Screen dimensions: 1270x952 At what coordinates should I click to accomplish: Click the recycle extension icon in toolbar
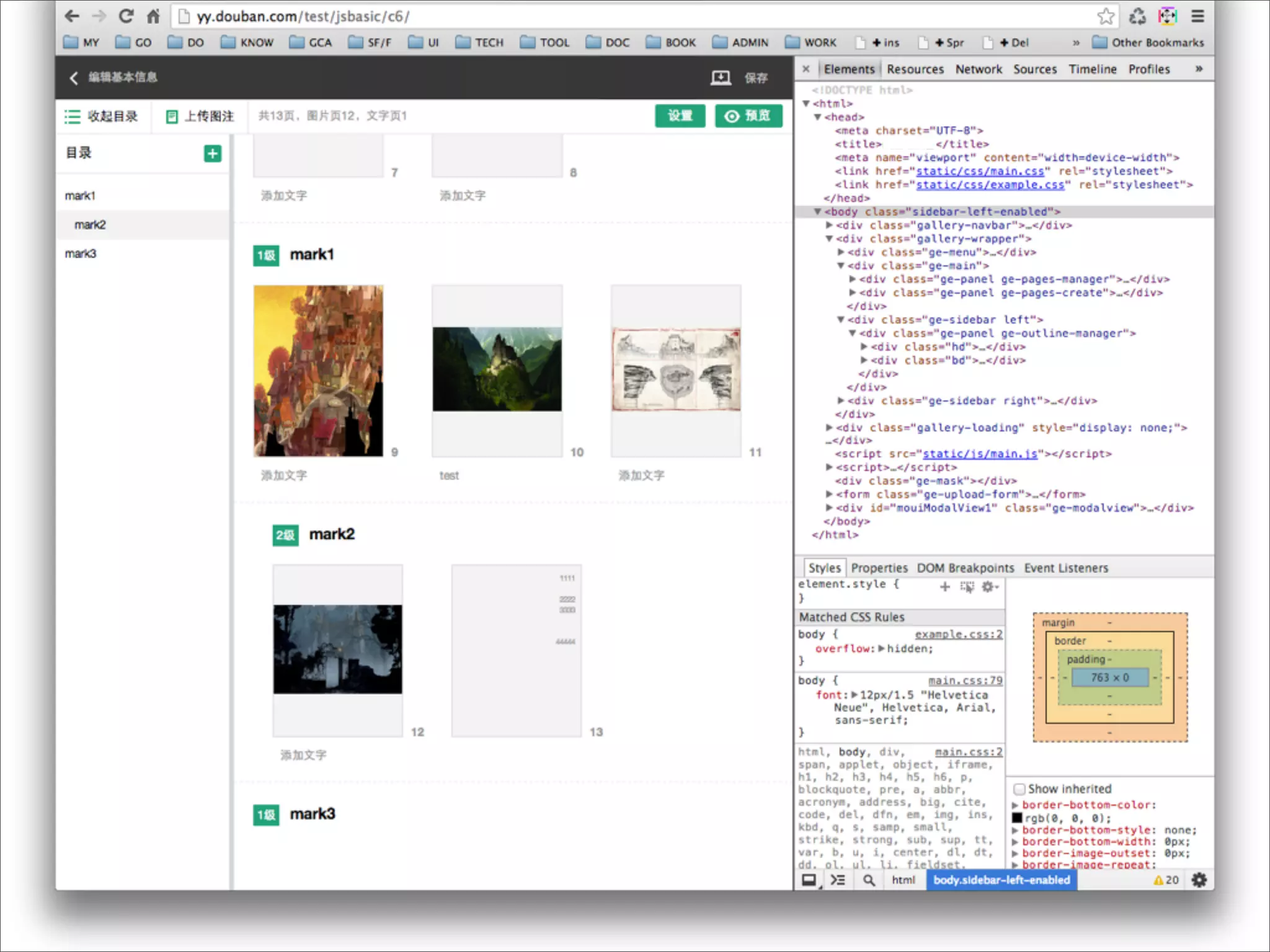(1137, 16)
